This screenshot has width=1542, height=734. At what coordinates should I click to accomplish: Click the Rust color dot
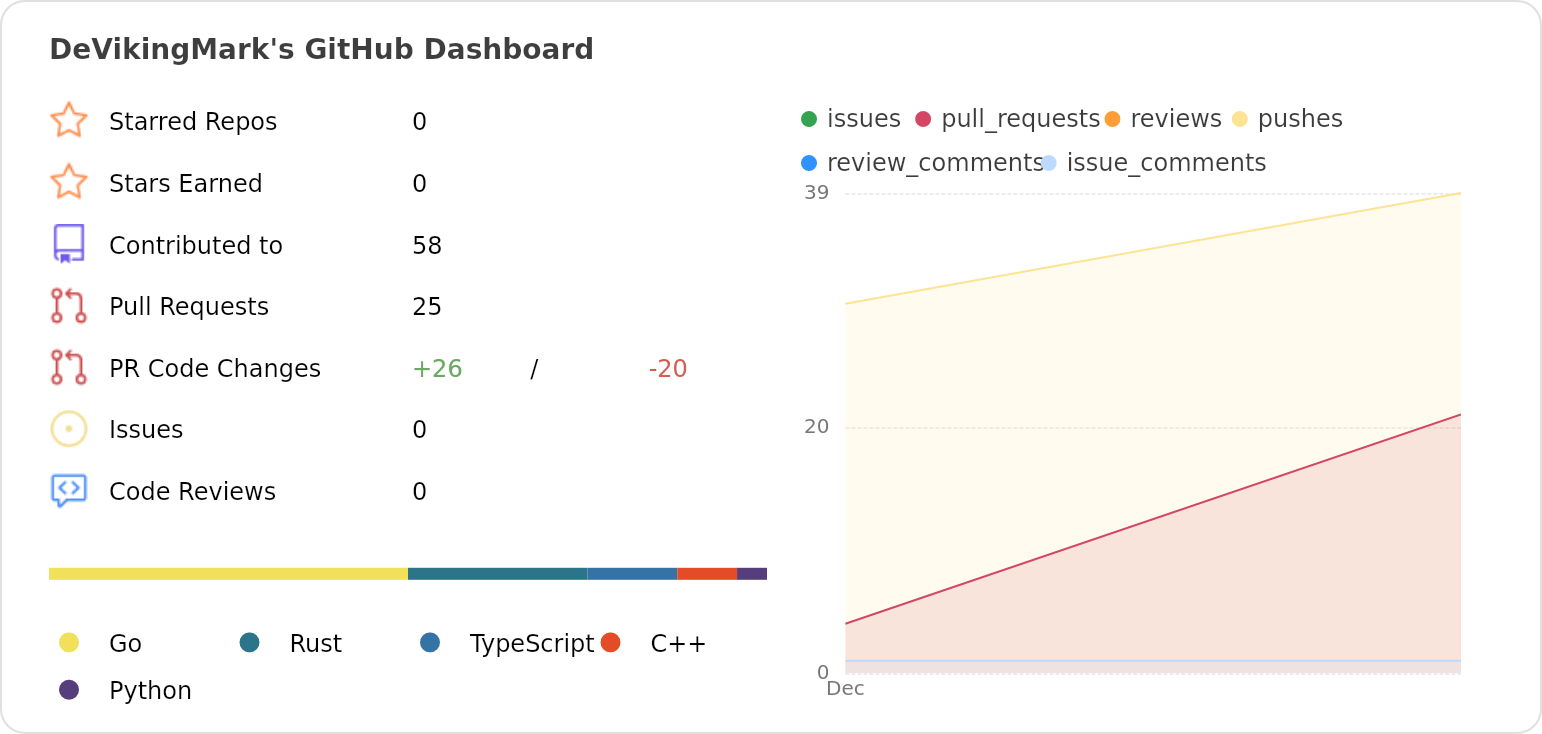point(250,642)
